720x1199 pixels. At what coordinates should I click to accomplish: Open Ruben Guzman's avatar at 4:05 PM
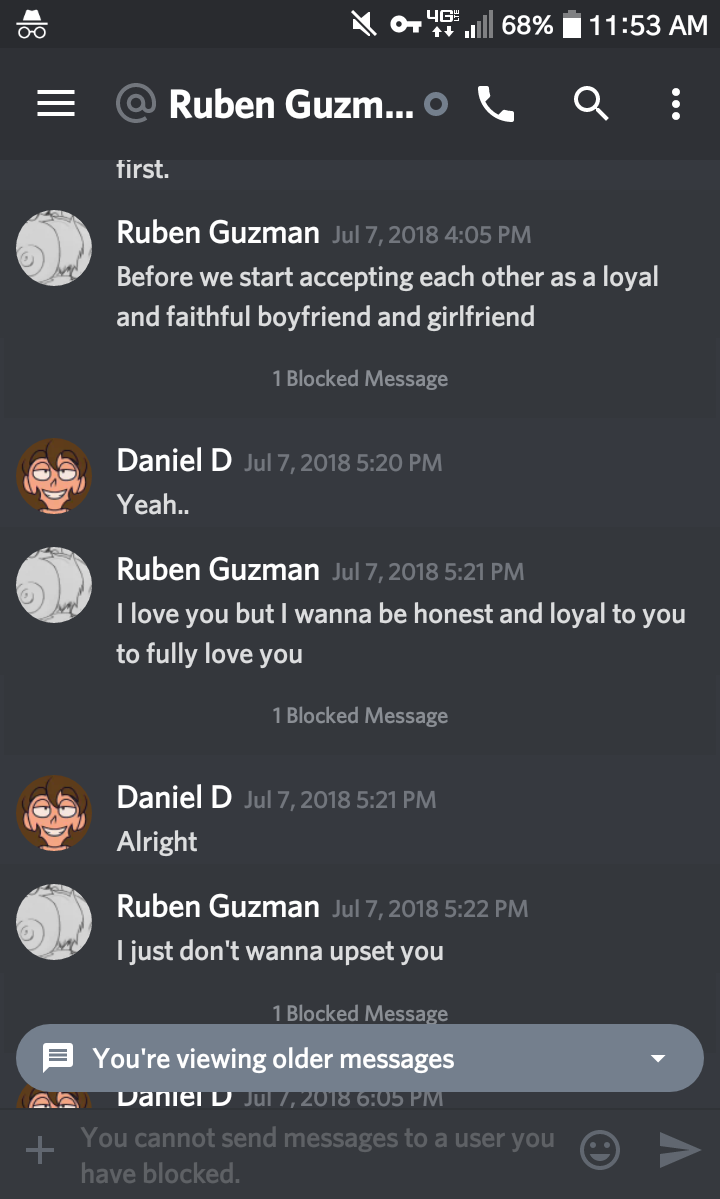click(x=54, y=247)
